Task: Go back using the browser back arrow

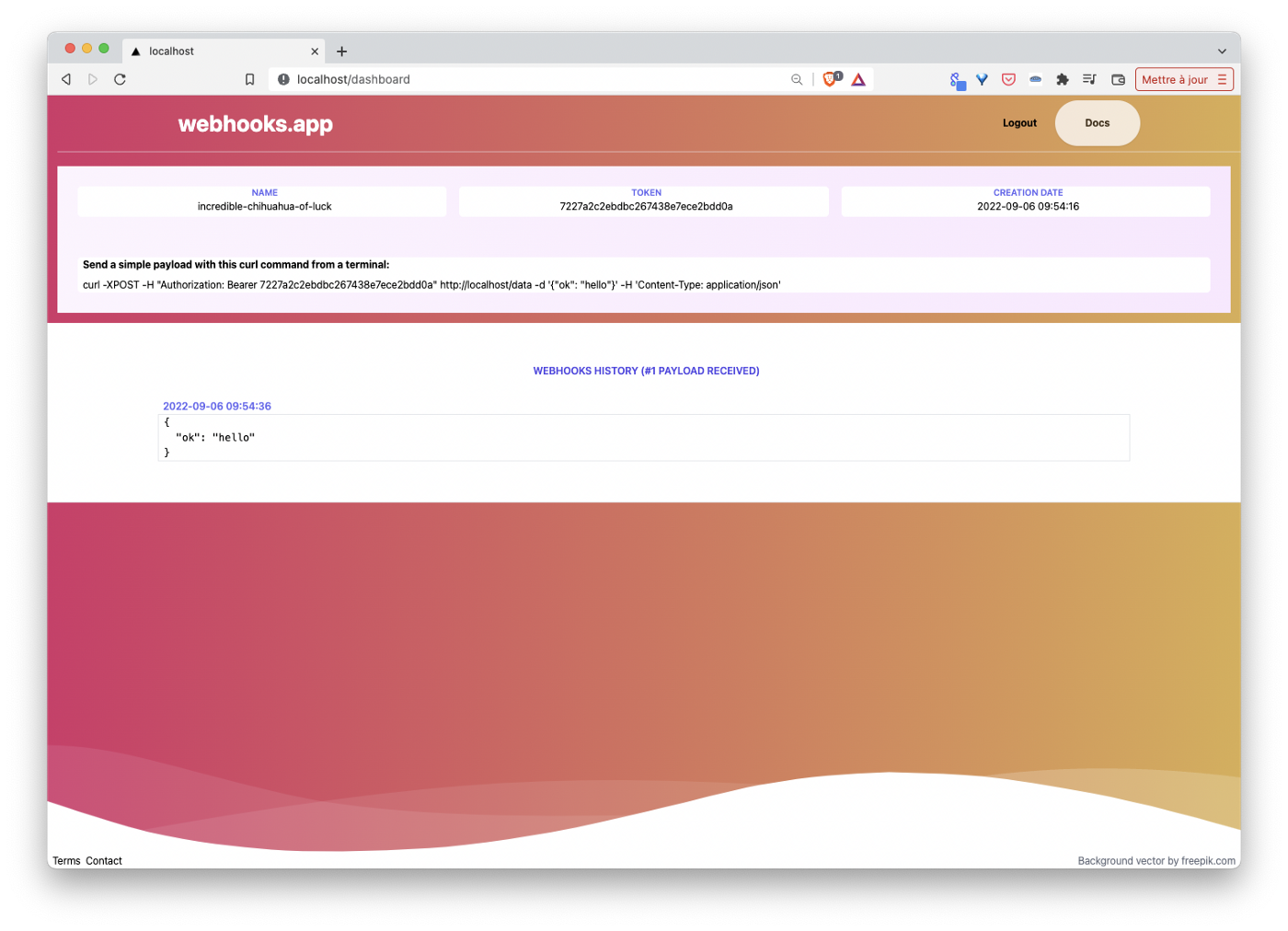Action: pos(66,80)
